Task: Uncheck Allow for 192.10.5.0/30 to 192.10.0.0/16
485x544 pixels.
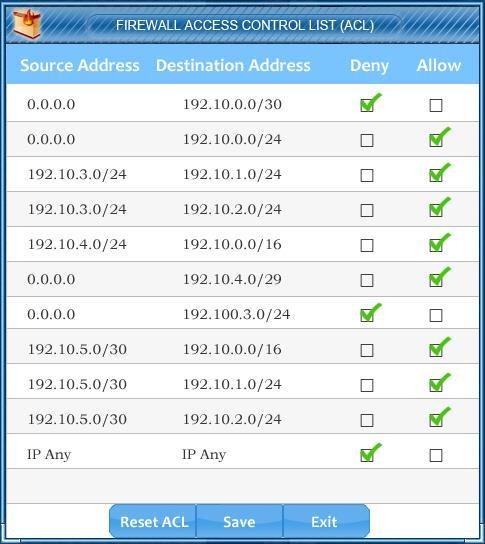Action: (436, 350)
